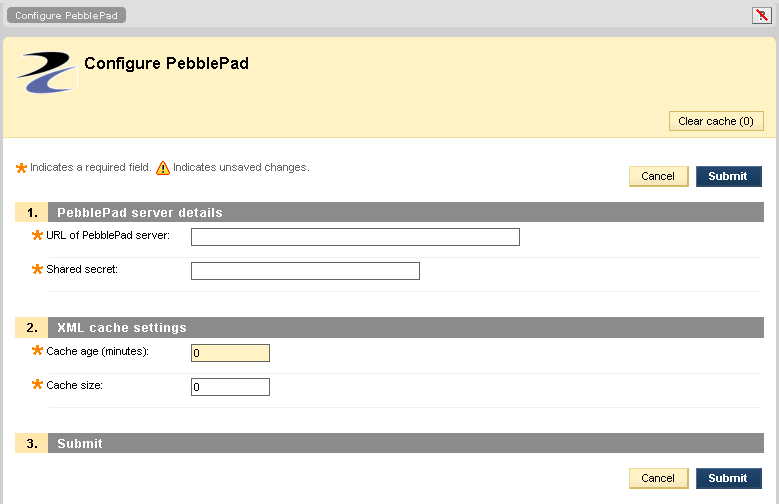Screen dimensions: 779x504
Task: Click the Cache age (minutes) field
Action: (x=231, y=353)
